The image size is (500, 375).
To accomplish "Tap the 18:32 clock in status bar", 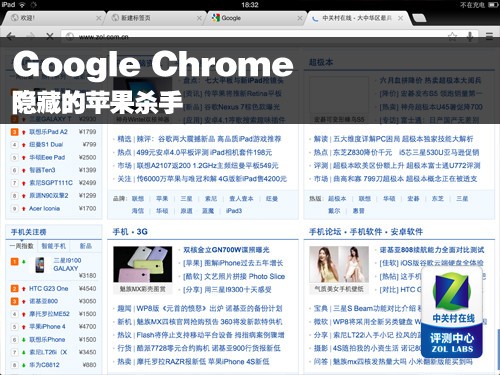I will (250, 5).
